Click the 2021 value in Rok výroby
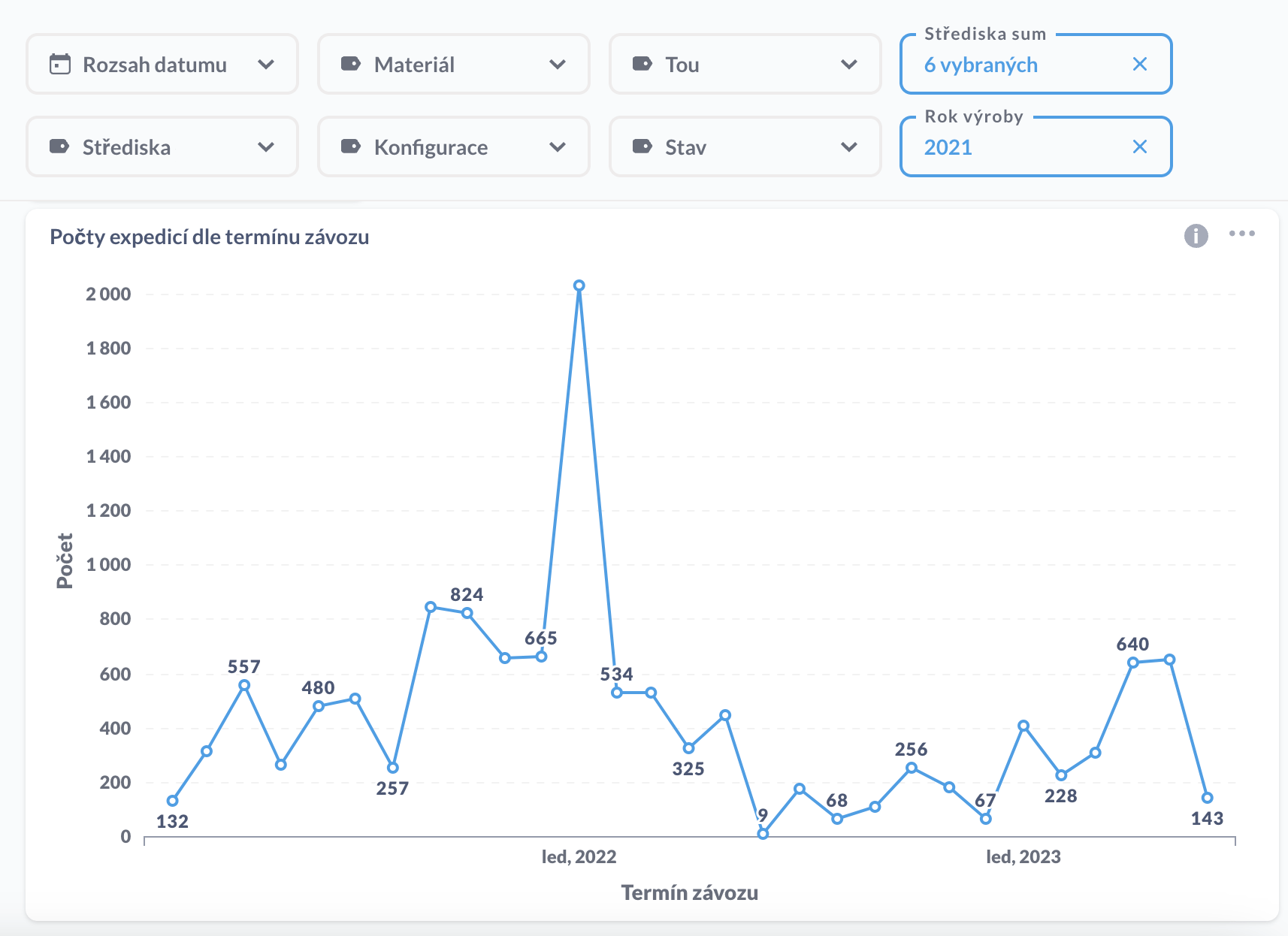1288x936 pixels. click(x=948, y=147)
